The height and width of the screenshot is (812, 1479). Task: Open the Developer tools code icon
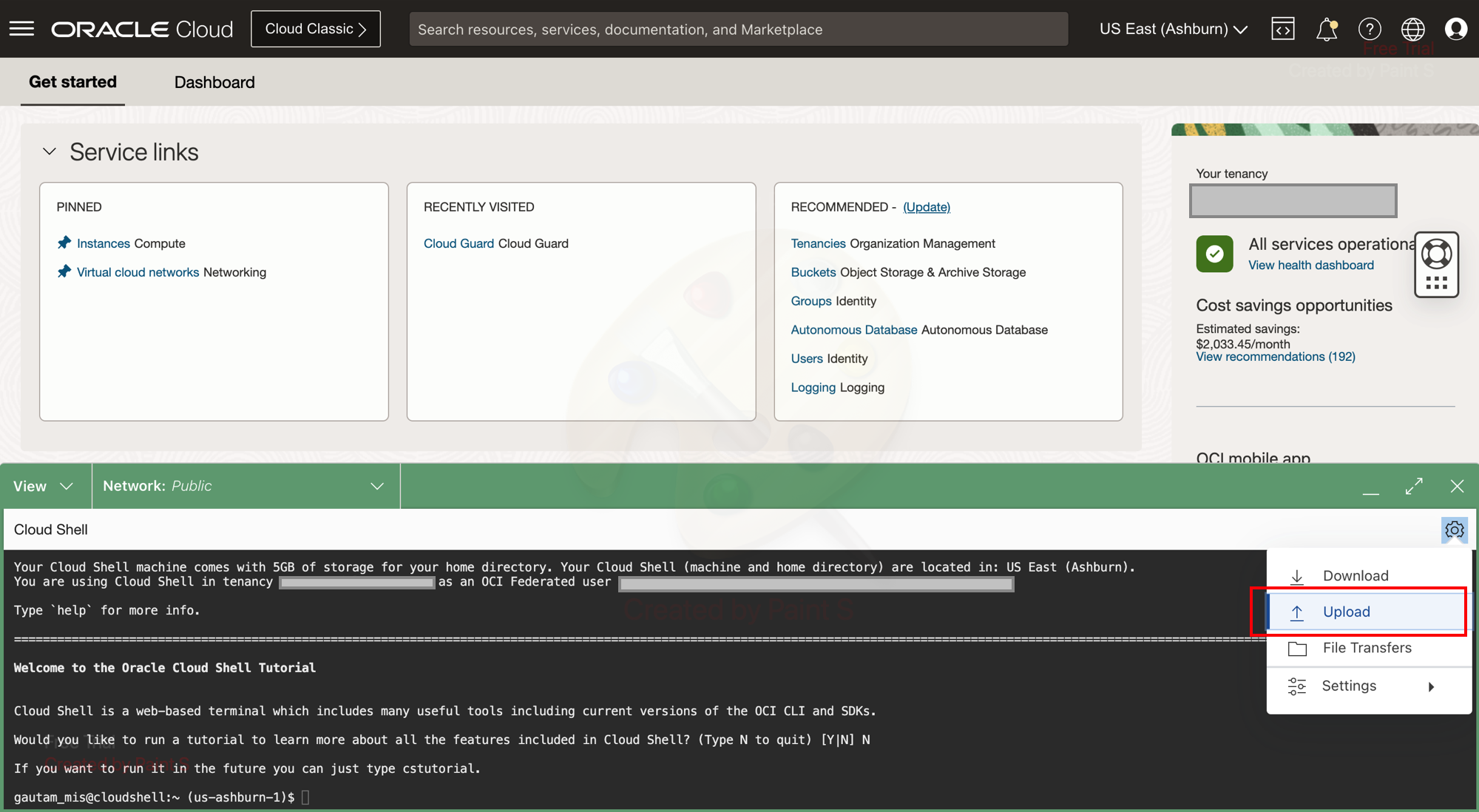[1283, 29]
